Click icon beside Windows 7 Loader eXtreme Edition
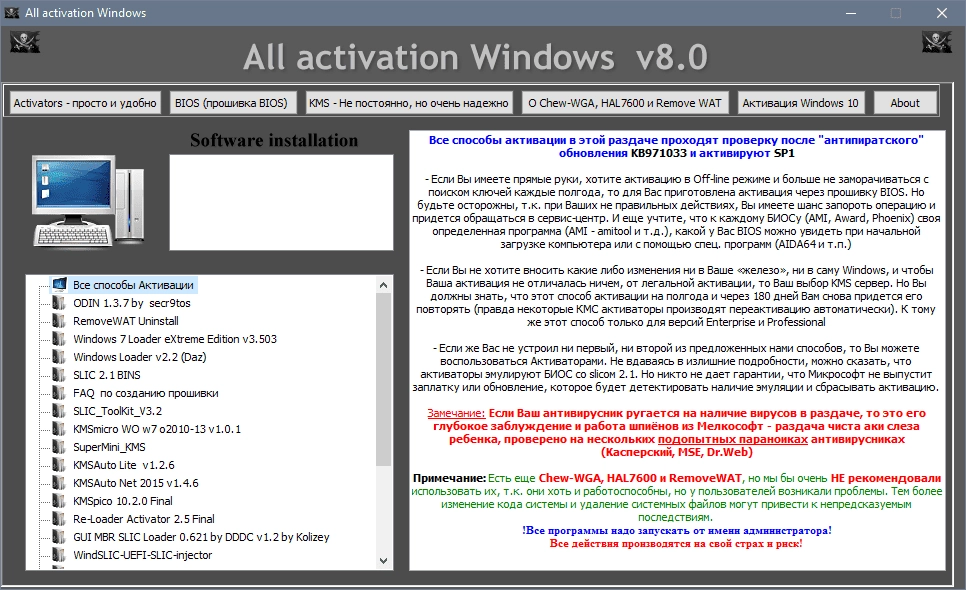The width and height of the screenshot is (966, 590). [x=59, y=339]
